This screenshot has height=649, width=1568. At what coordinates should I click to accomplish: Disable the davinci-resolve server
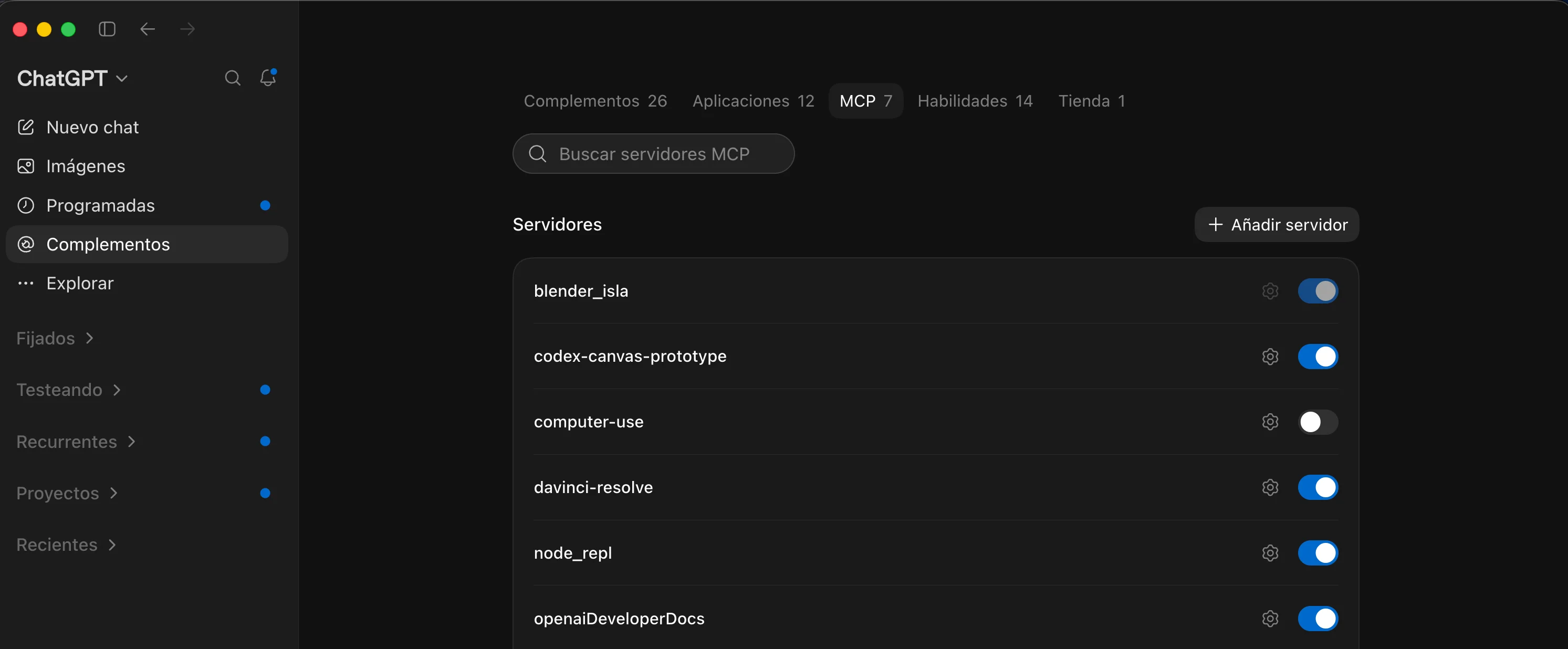pos(1318,487)
